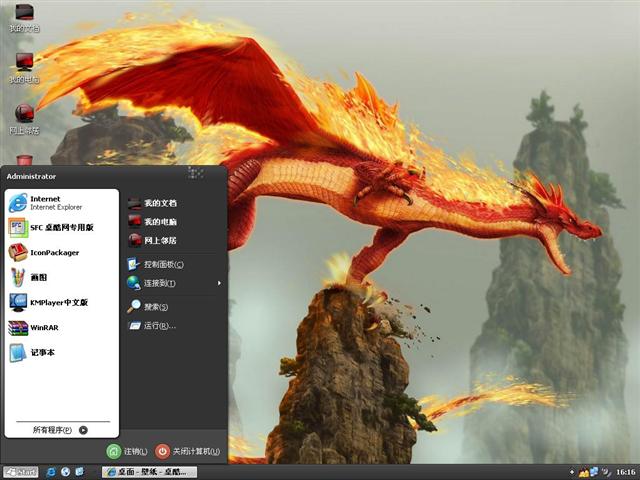The height and width of the screenshot is (480, 640).
Task: Click 注销(L) log off button
Action: coord(127,451)
